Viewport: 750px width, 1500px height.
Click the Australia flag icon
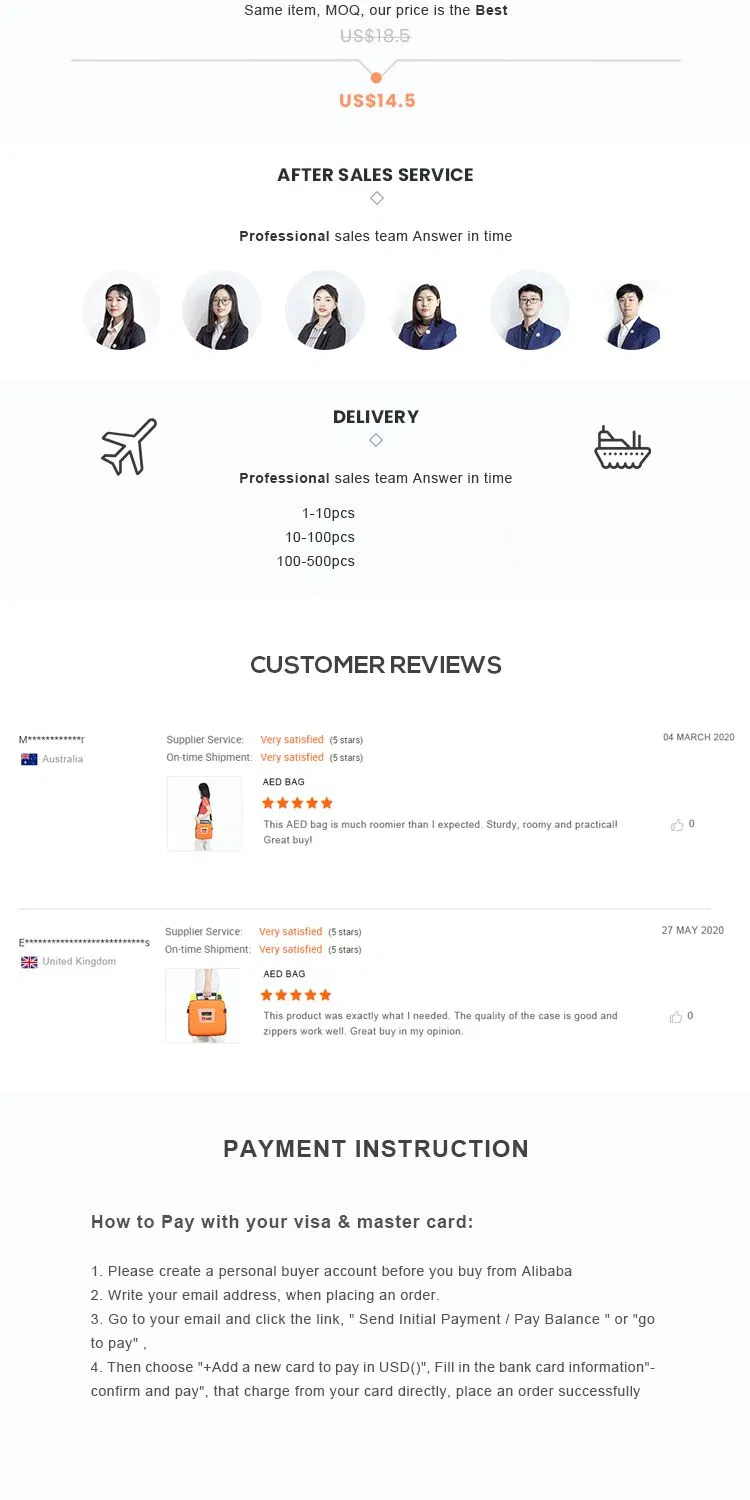tap(29, 760)
